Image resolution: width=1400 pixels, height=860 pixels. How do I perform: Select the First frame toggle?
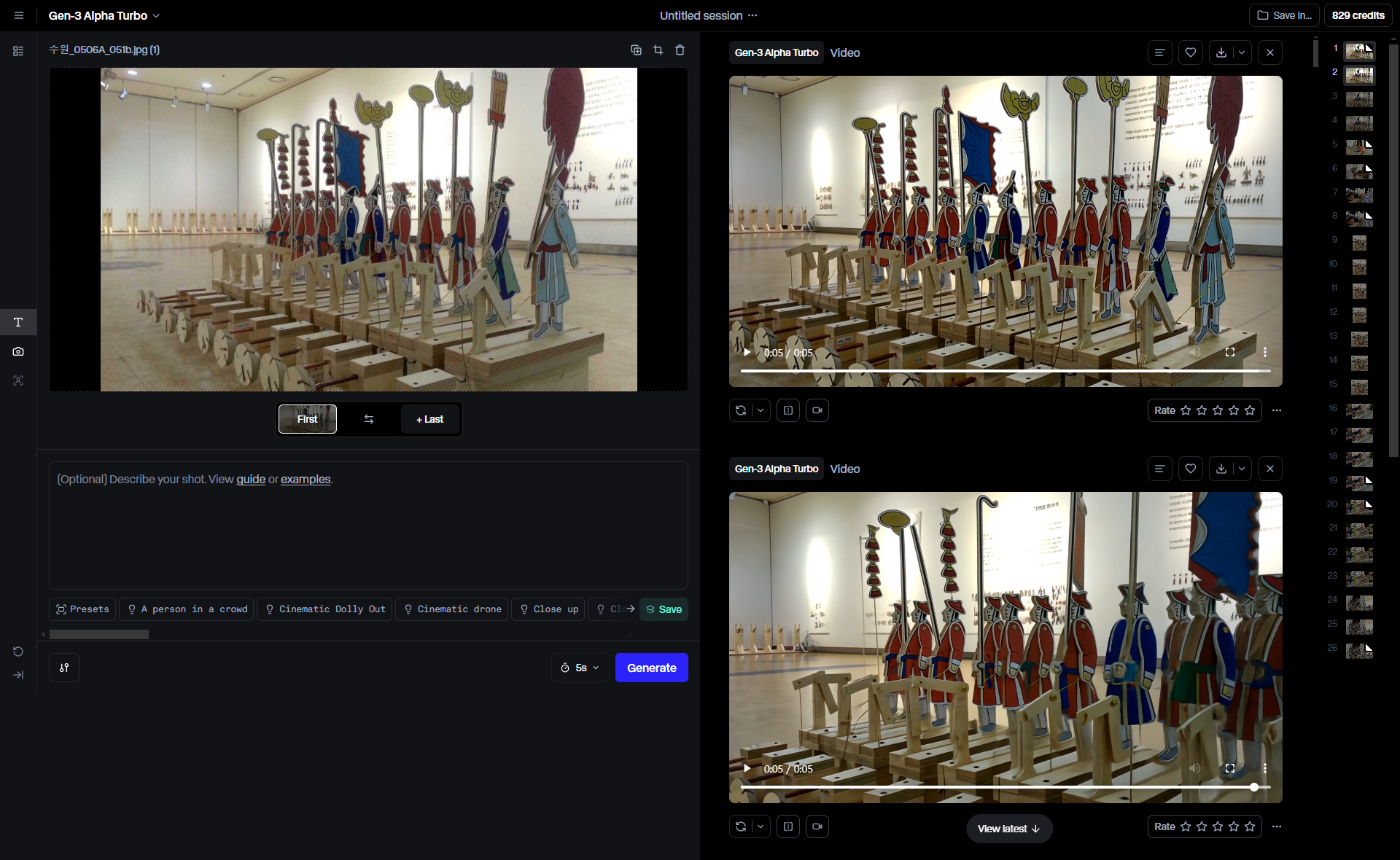point(307,419)
